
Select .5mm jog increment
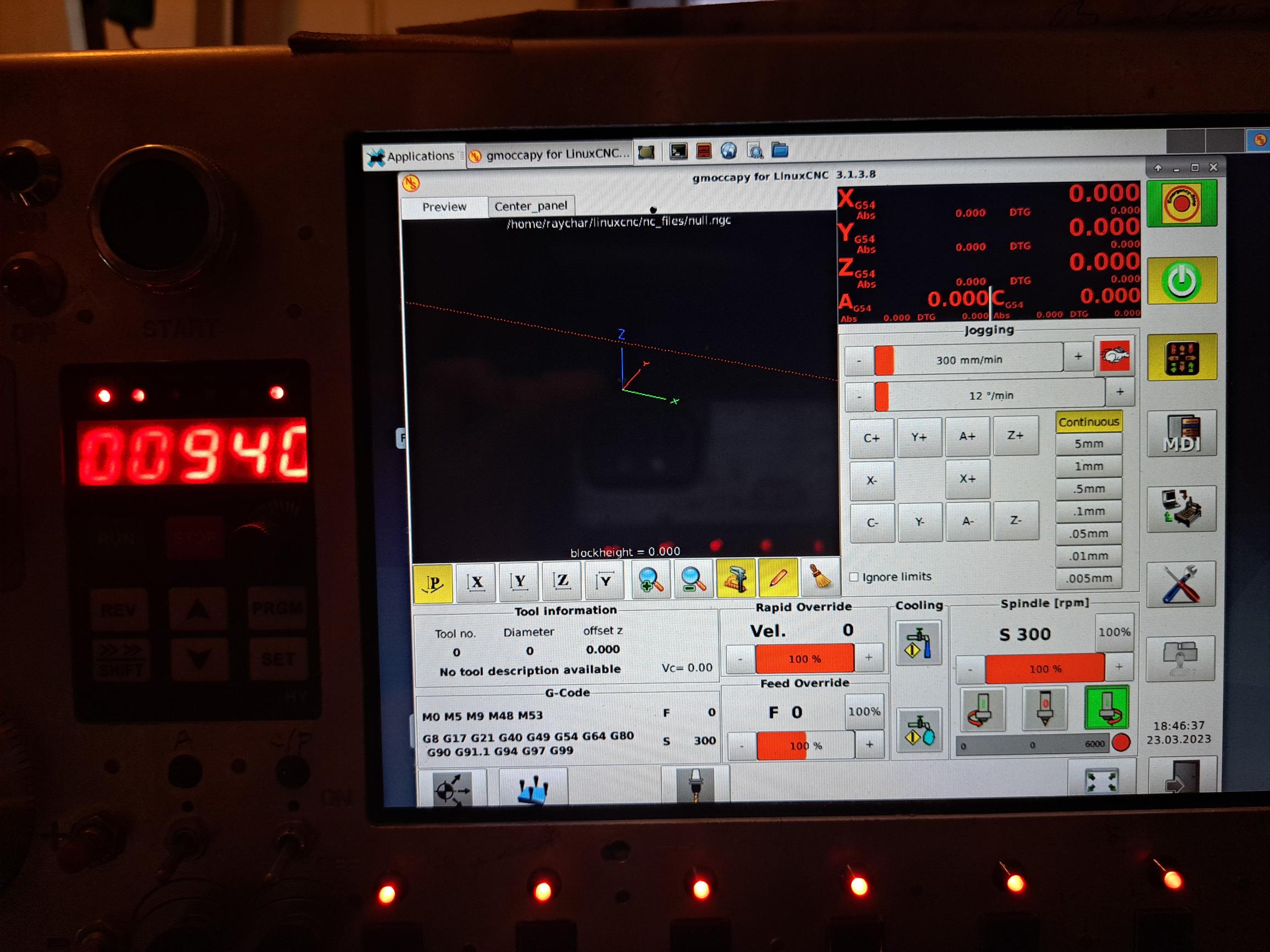(x=1089, y=489)
